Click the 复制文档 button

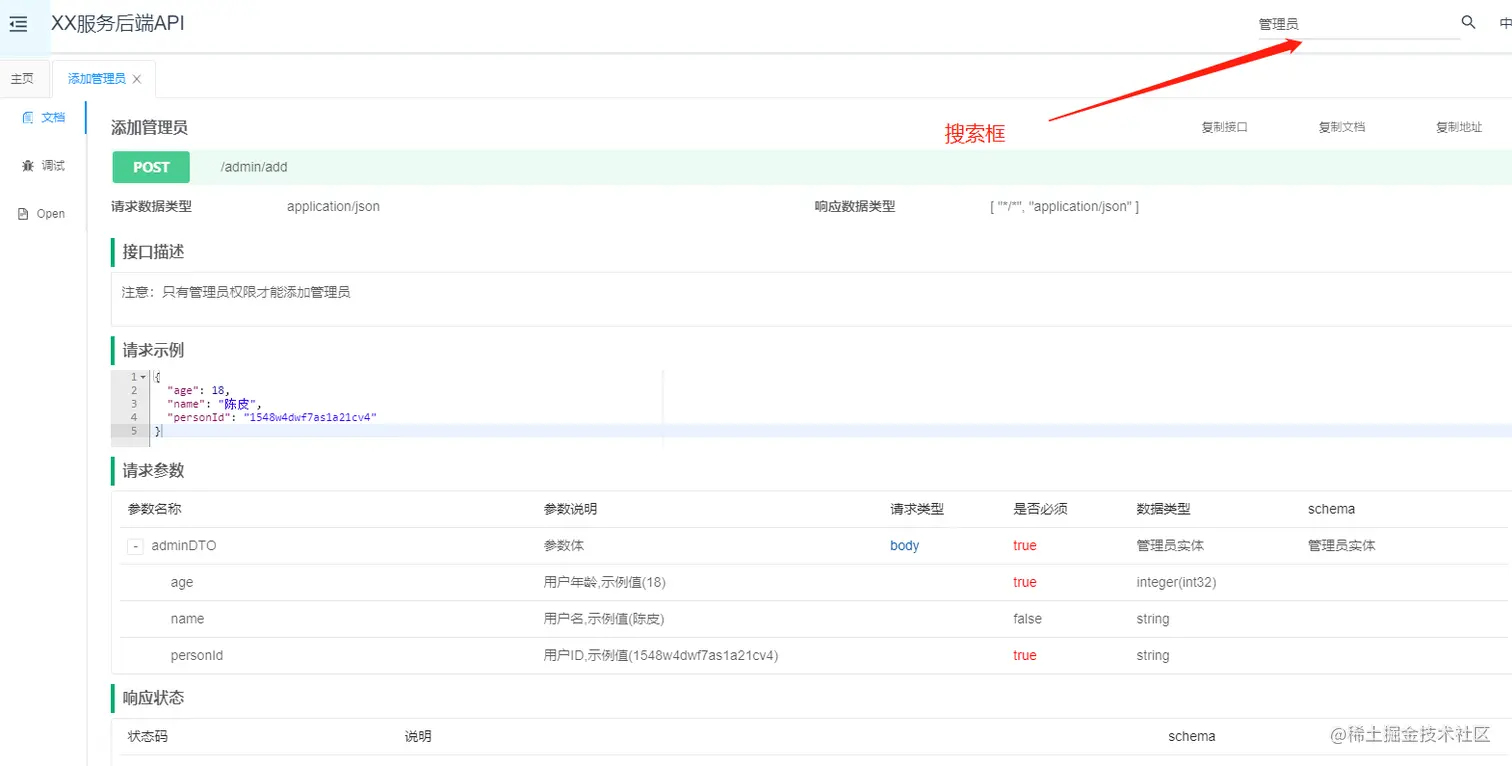[1342, 127]
